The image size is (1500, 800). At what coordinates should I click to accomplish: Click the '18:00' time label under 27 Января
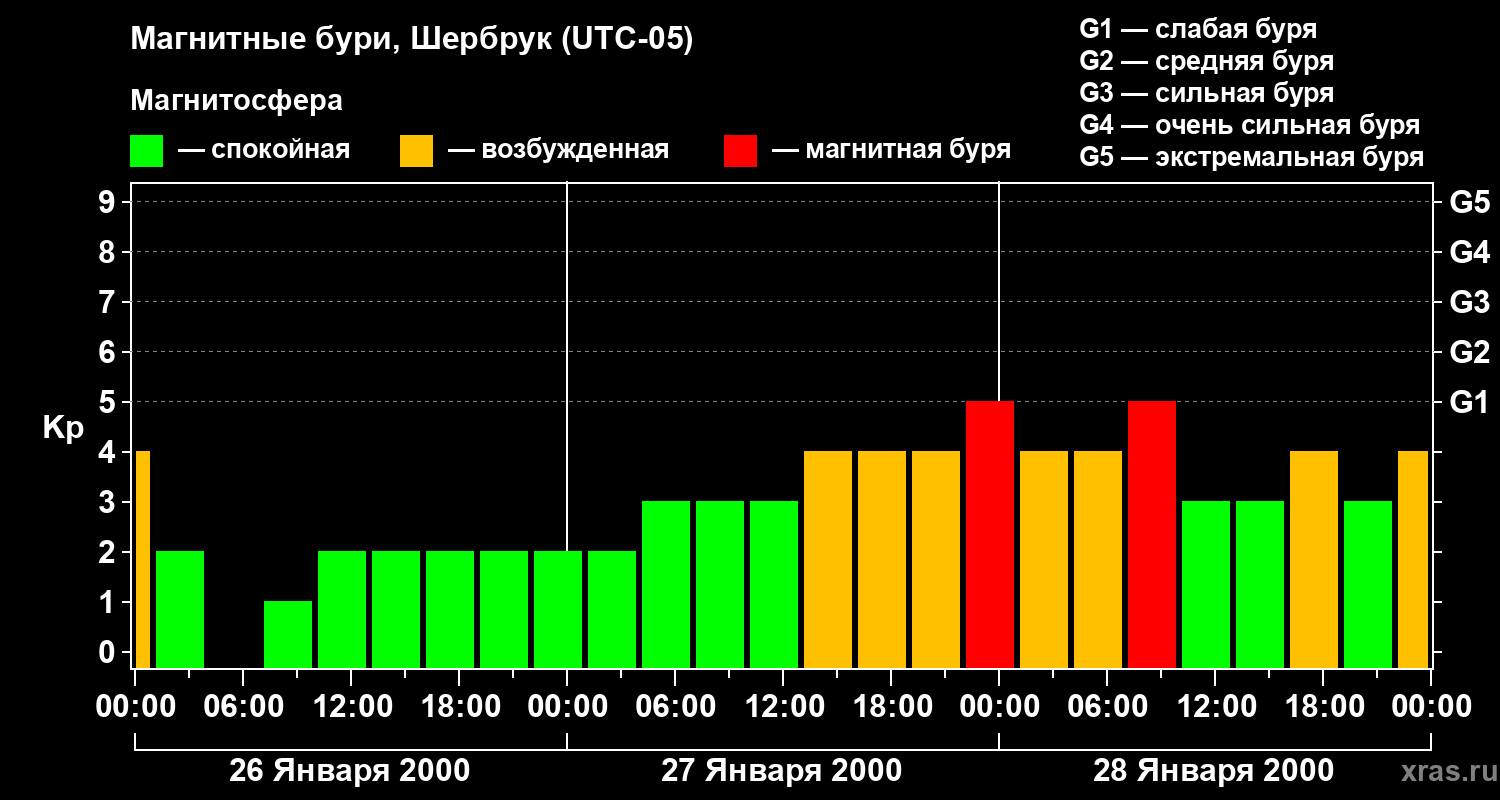click(x=891, y=707)
